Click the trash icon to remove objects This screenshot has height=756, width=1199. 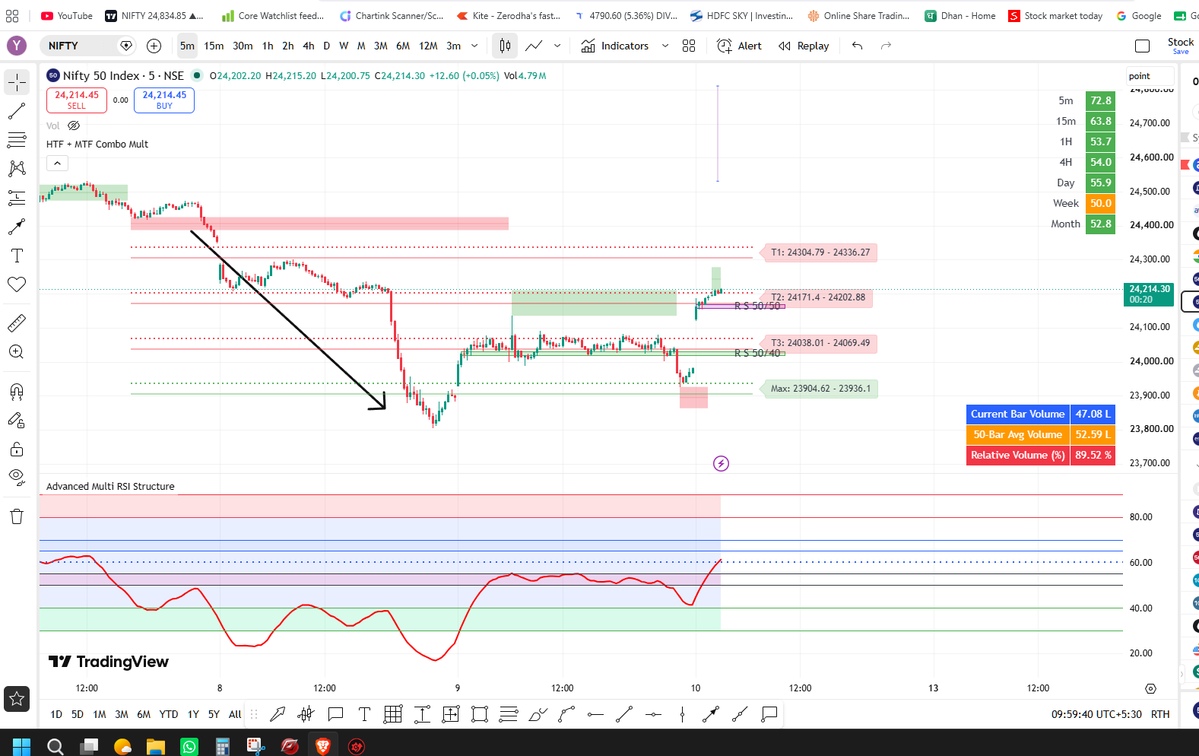click(x=17, y=517)
